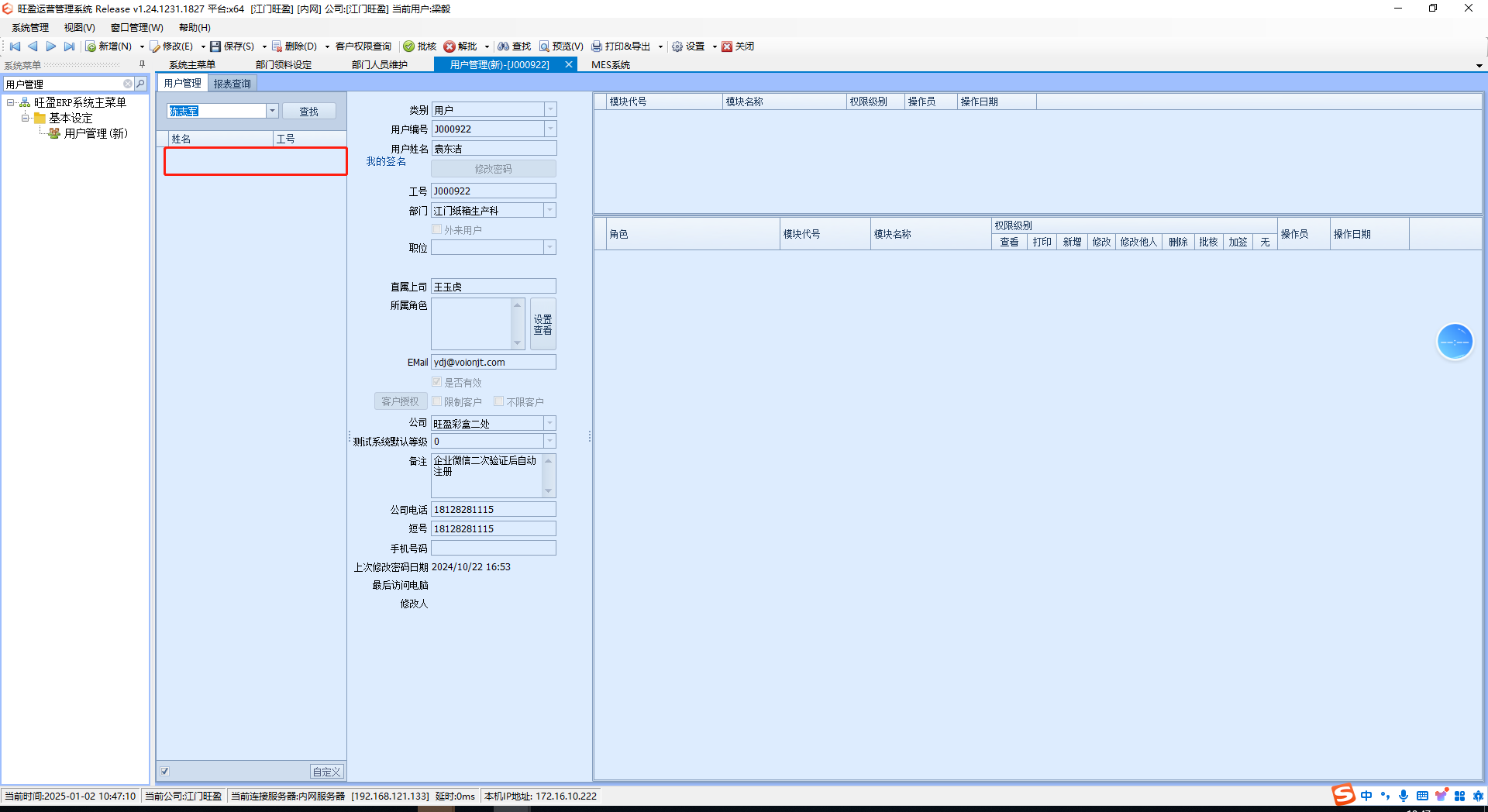This screenshot has width=1488, height=812.
Task: Click the 查找 button beside the search box
Action: [x=308, y=112]
